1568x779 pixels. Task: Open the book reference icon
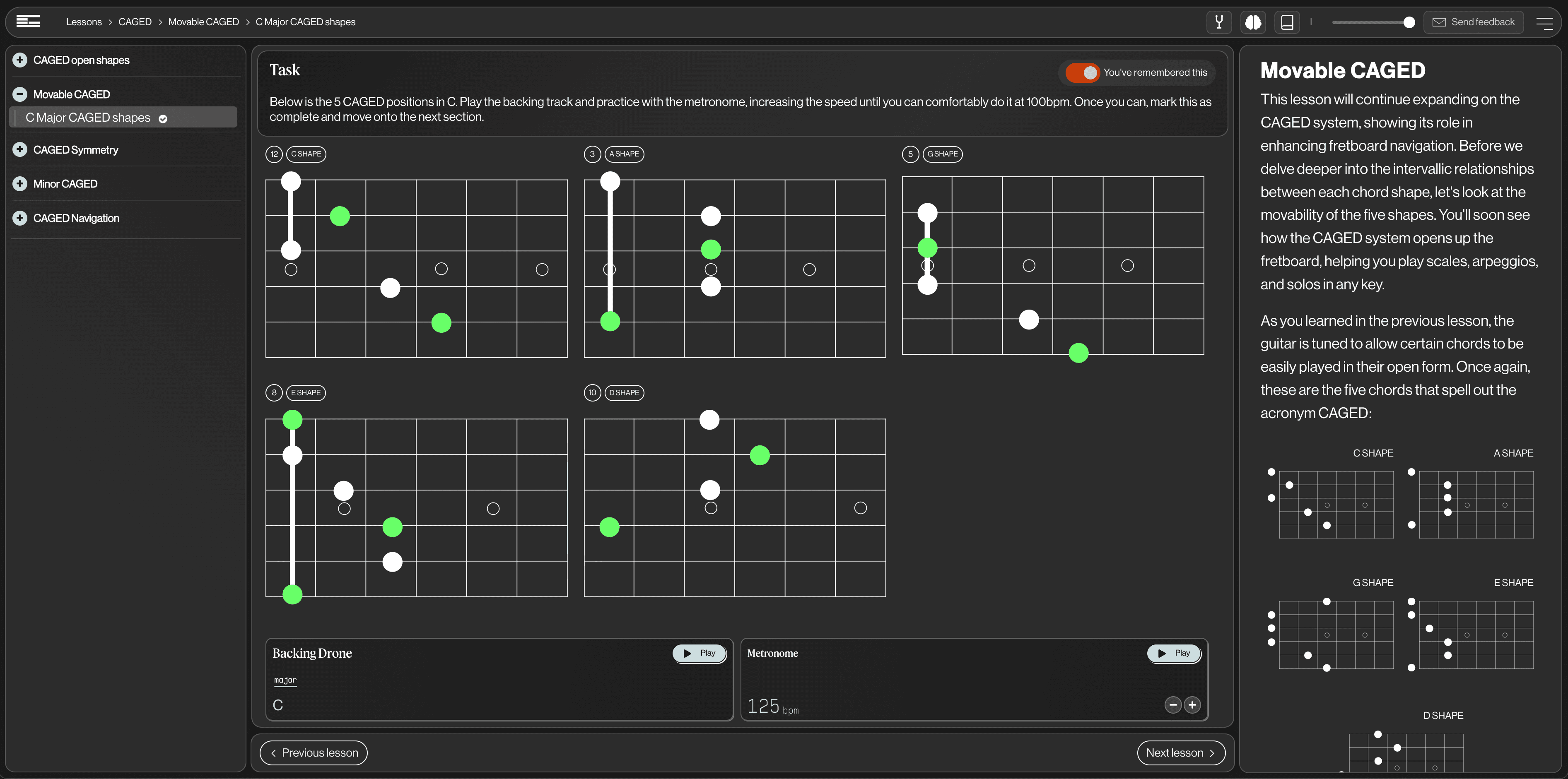click(1287, 22)
